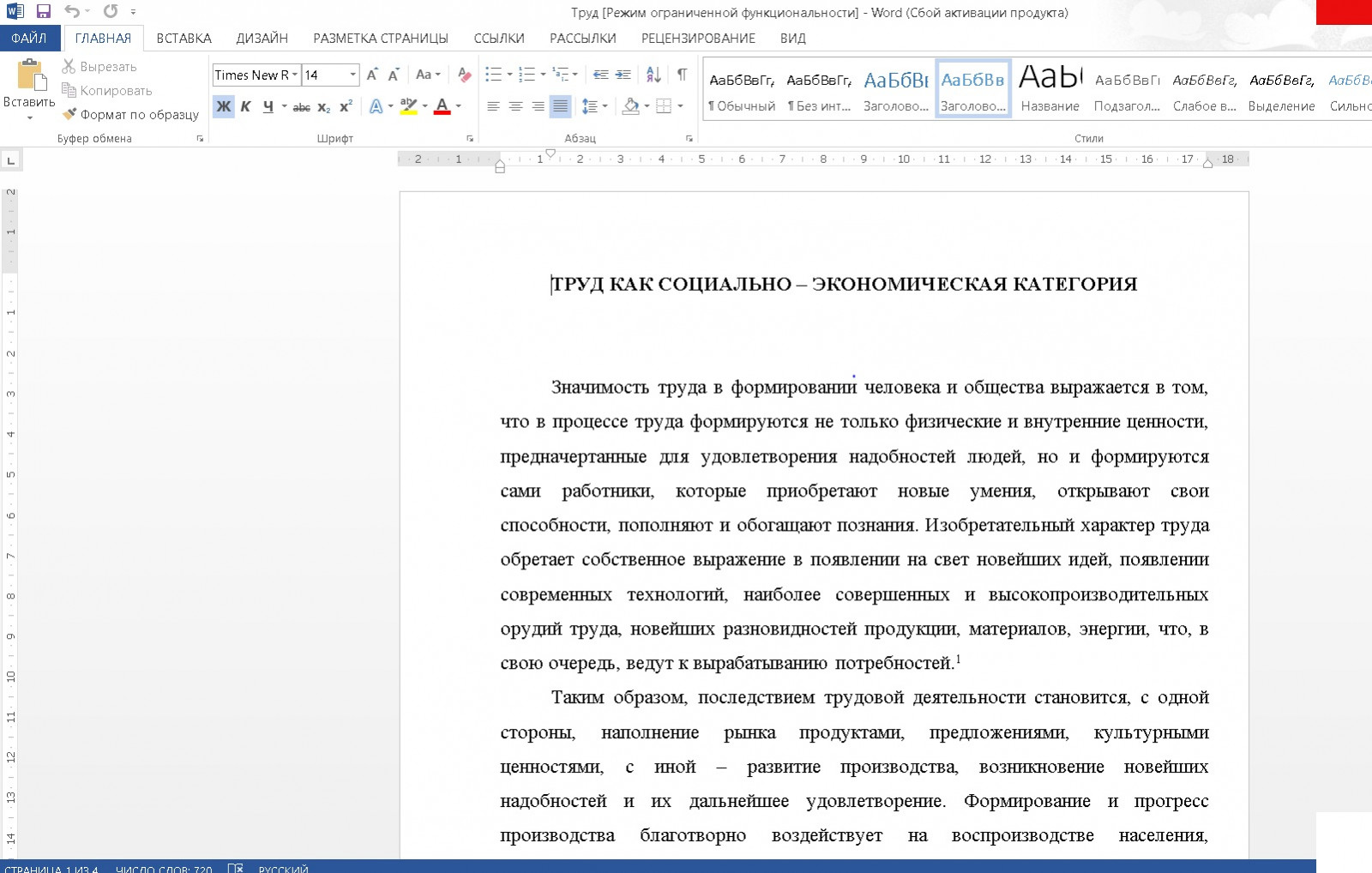Screen dimensions: 1372x873
Task: Click the heading ТРУД КАК СОЦИАЛЬНО – ЭКОНОМИЧЕСКАЯ КАТЕГОРИЯ
Action: click(844, 284)
